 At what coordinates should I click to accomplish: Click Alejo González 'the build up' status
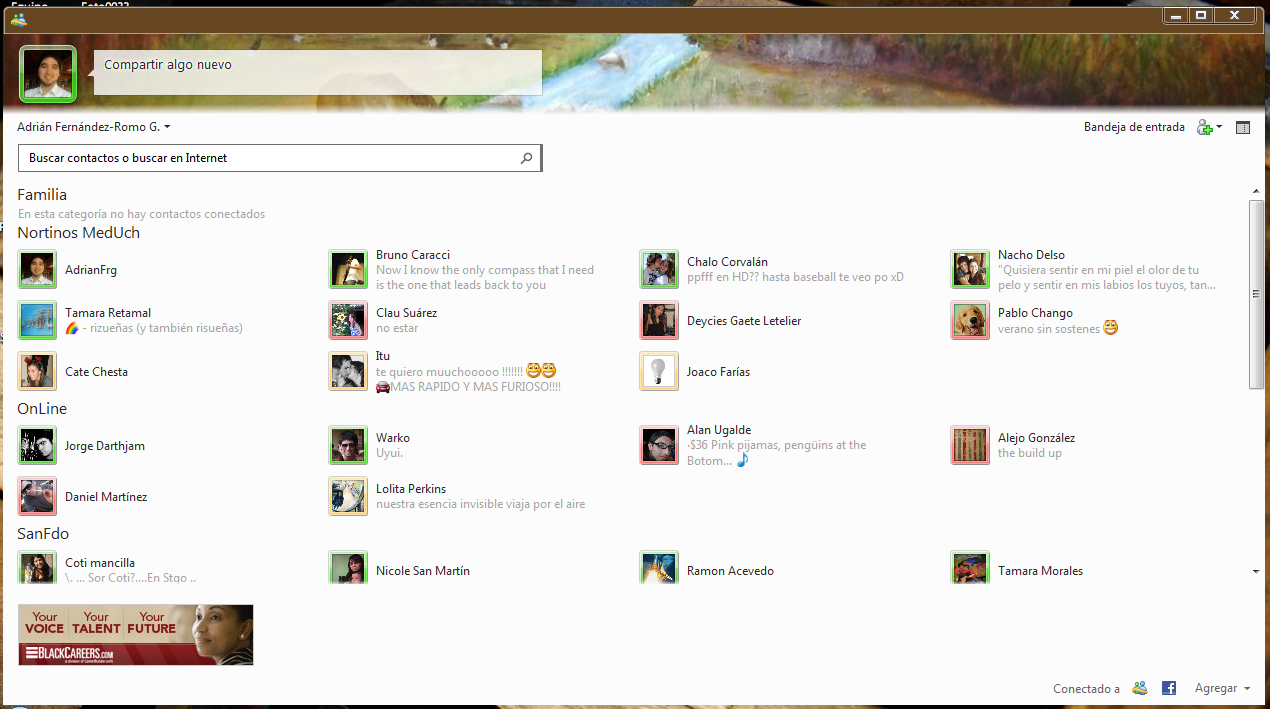[x=1030, y=453]
